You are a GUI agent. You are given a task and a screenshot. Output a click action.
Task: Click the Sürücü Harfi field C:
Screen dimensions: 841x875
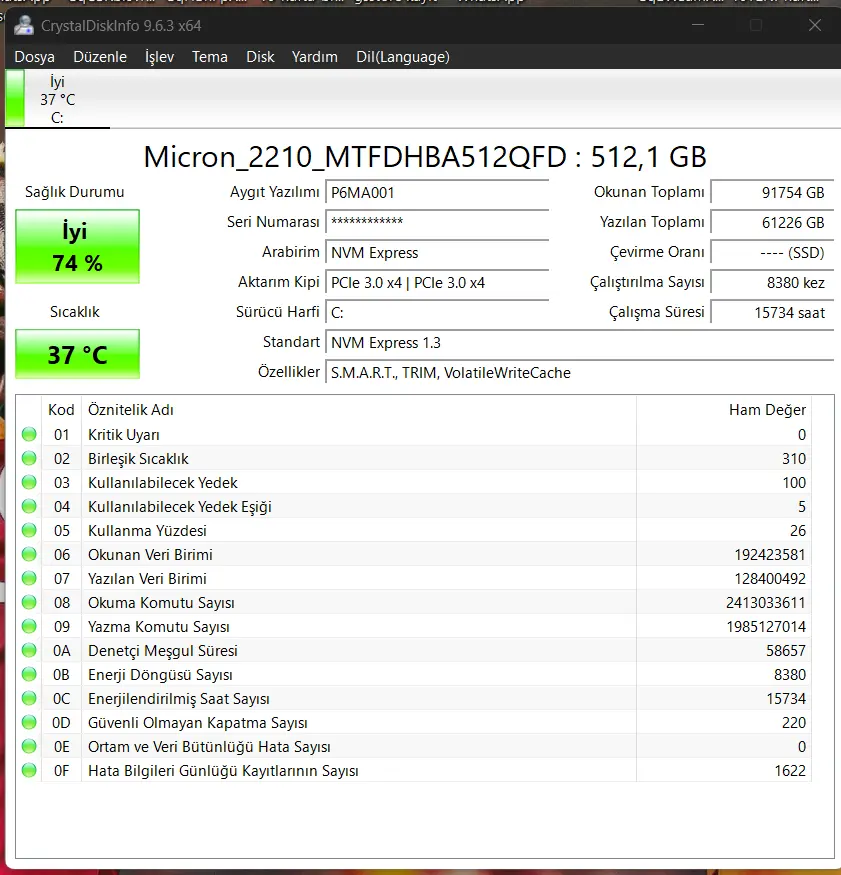(x=437, y=312)
